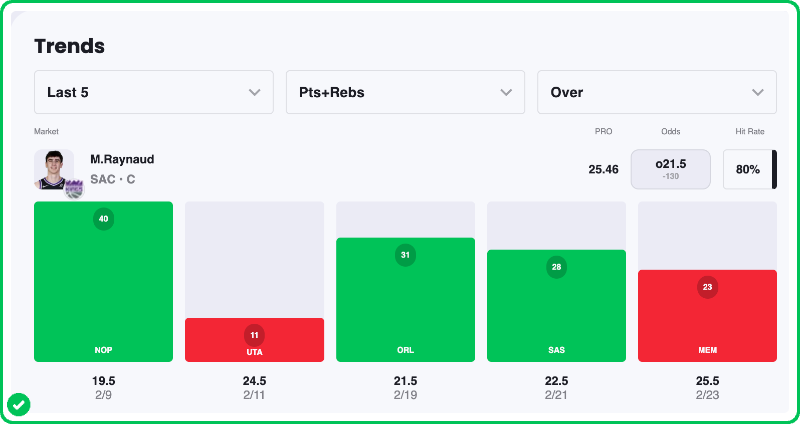Click the green ORL game bar
The height and width of the screenshot is (424, 800).
tap(405, 310)
